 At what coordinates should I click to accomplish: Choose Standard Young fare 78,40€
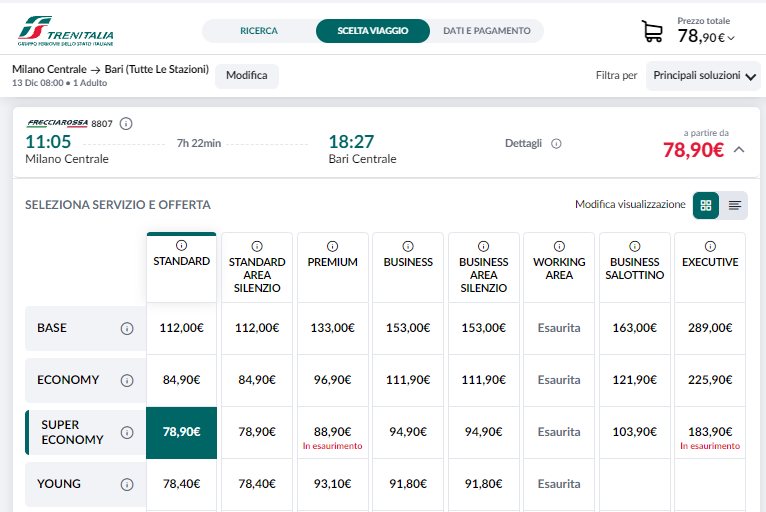tap(181, 484)
